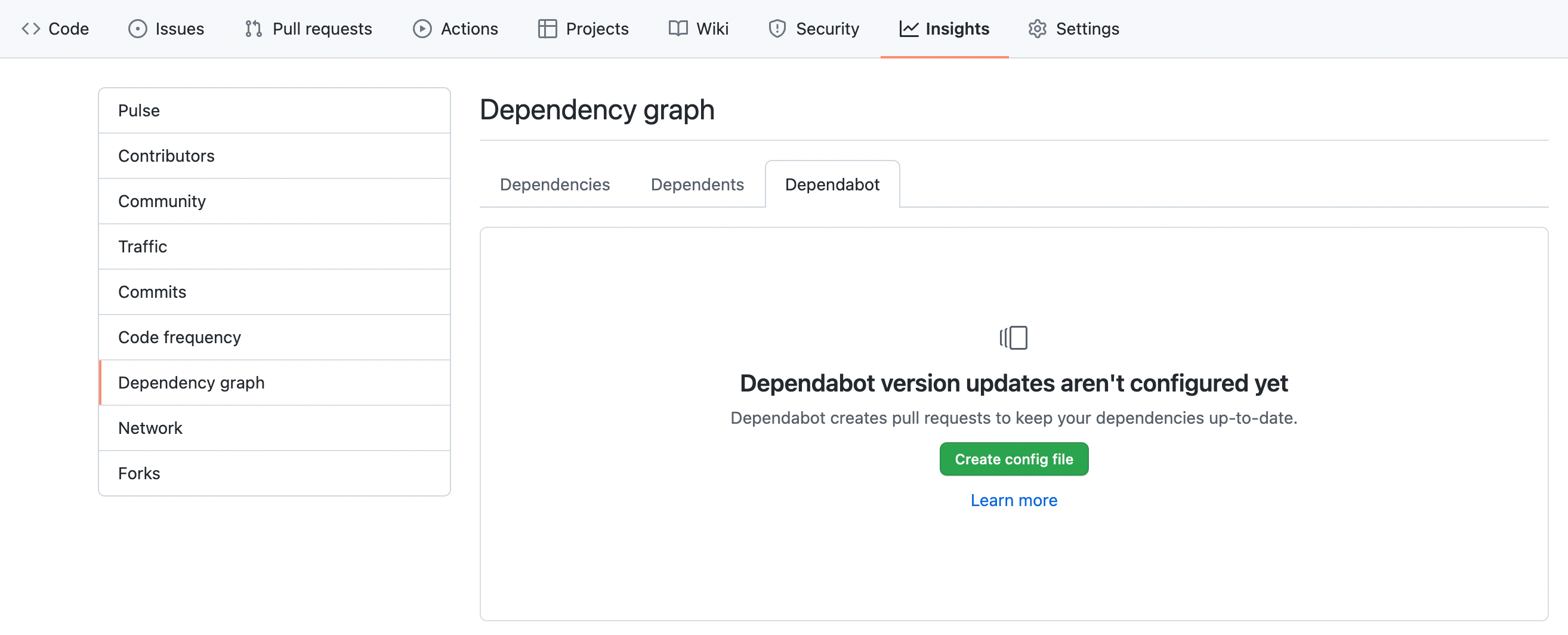
Task: Select the Insights tab label
Action: tap(958, 29)
